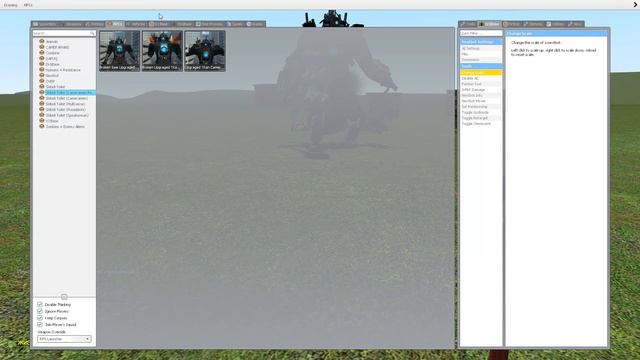The height and width of the screenshot is (360, 640).
Task: Open the Tools tab in right panel
Action: pos(468,24)
